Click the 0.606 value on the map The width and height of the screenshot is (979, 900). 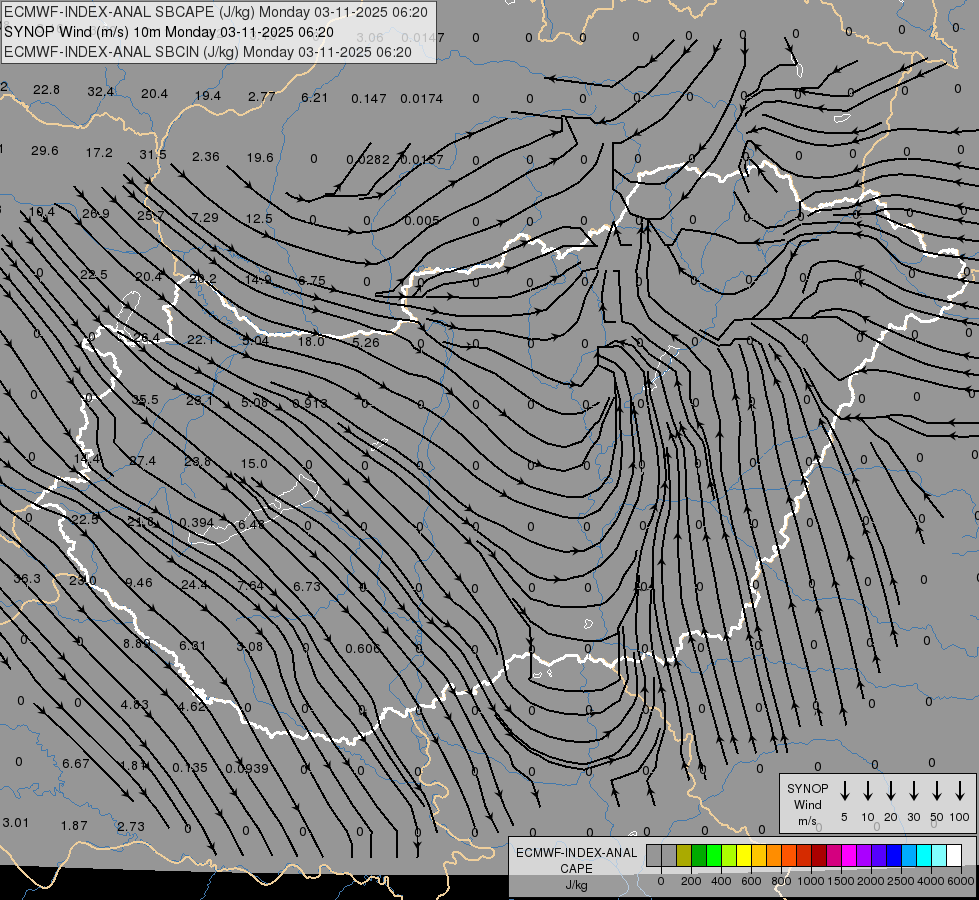coord(362,648)
